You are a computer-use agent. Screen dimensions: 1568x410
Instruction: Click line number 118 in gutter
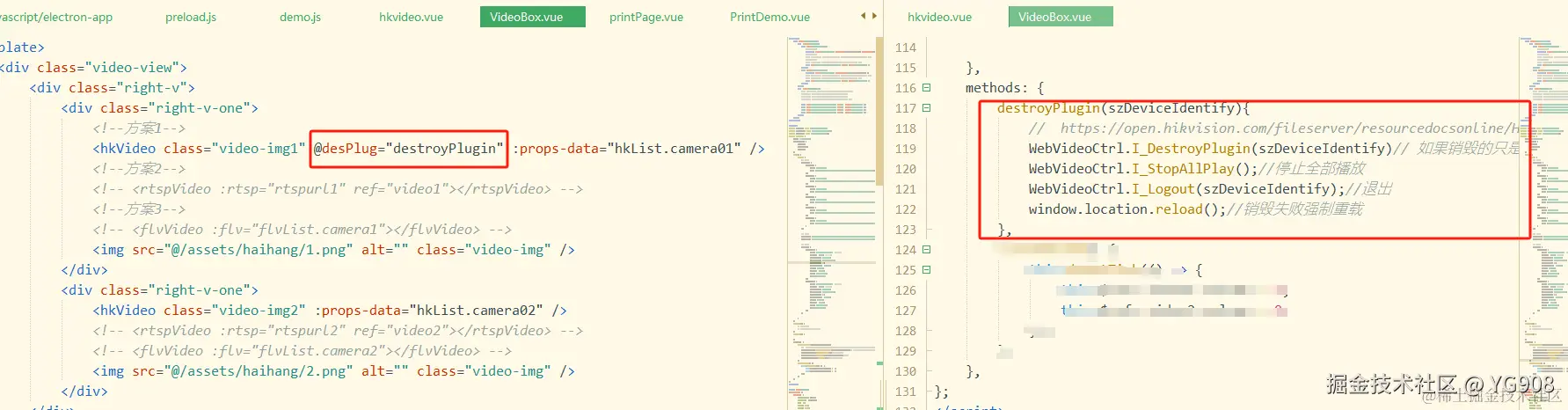(905, 128)
